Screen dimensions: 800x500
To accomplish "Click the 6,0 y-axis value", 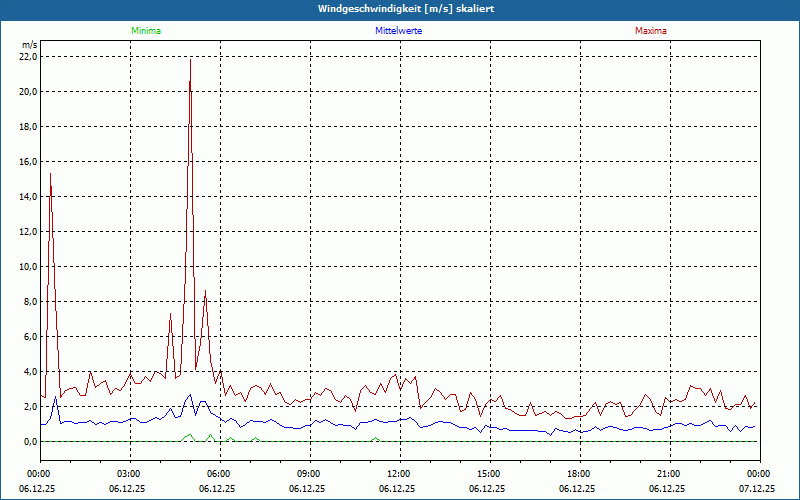I will (31, 337).
